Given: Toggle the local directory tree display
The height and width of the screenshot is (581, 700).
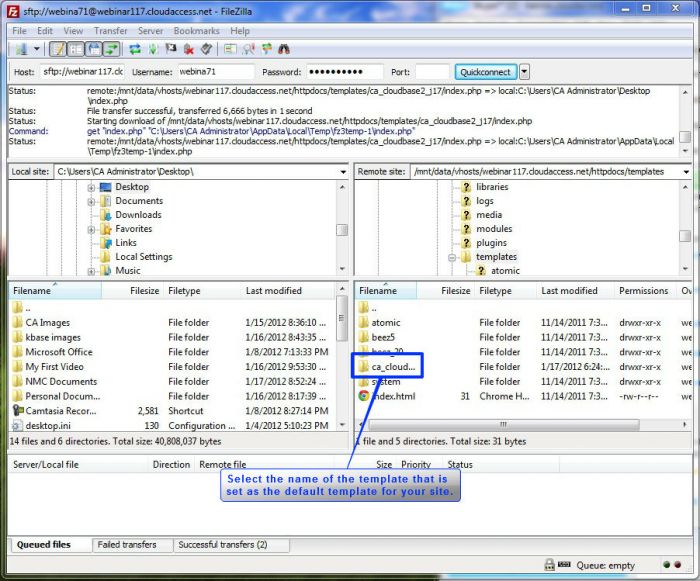Looking at the screenshot, I should 76,49.
